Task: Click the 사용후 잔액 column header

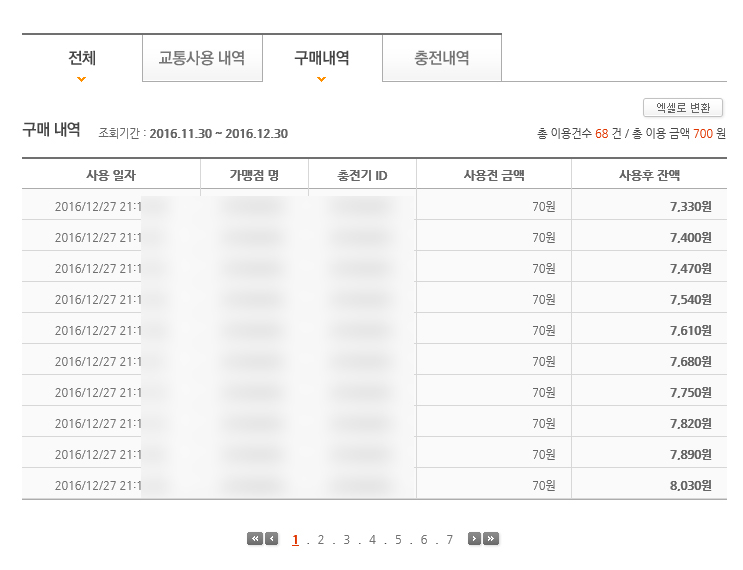Action: click(649, 175)
